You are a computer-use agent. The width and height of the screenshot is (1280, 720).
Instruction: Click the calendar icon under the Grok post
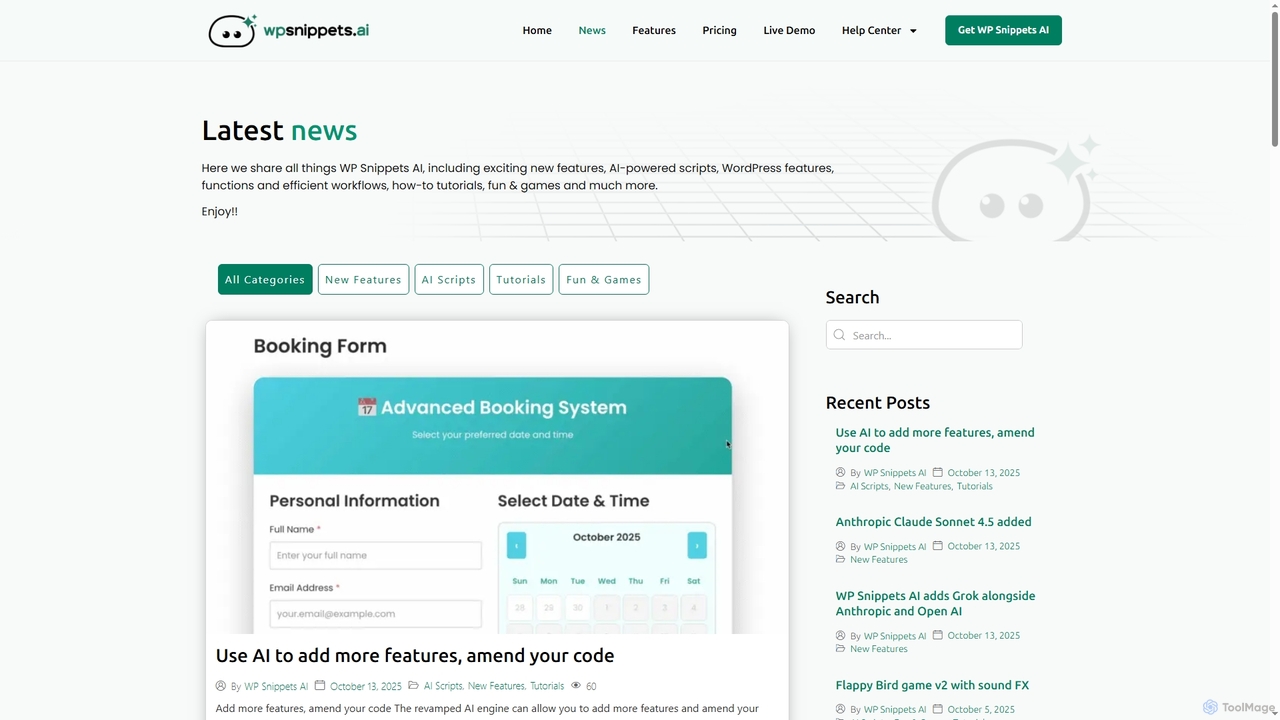(938, 635)
